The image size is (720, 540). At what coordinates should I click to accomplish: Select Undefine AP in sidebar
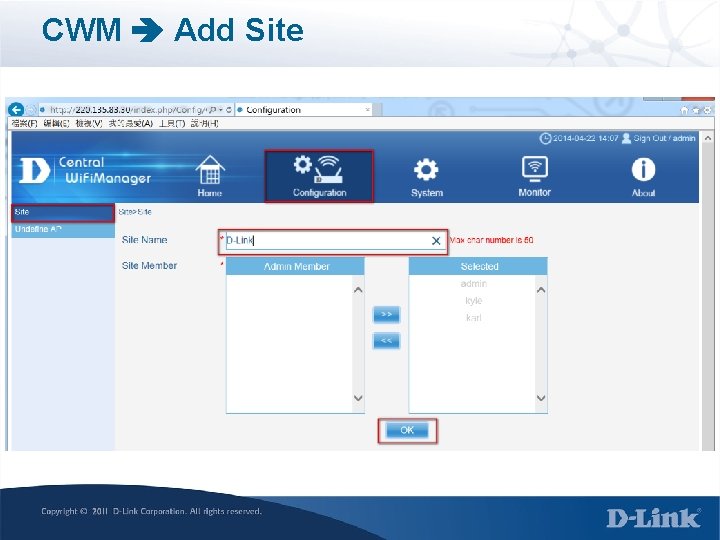[x=63, y=230]
